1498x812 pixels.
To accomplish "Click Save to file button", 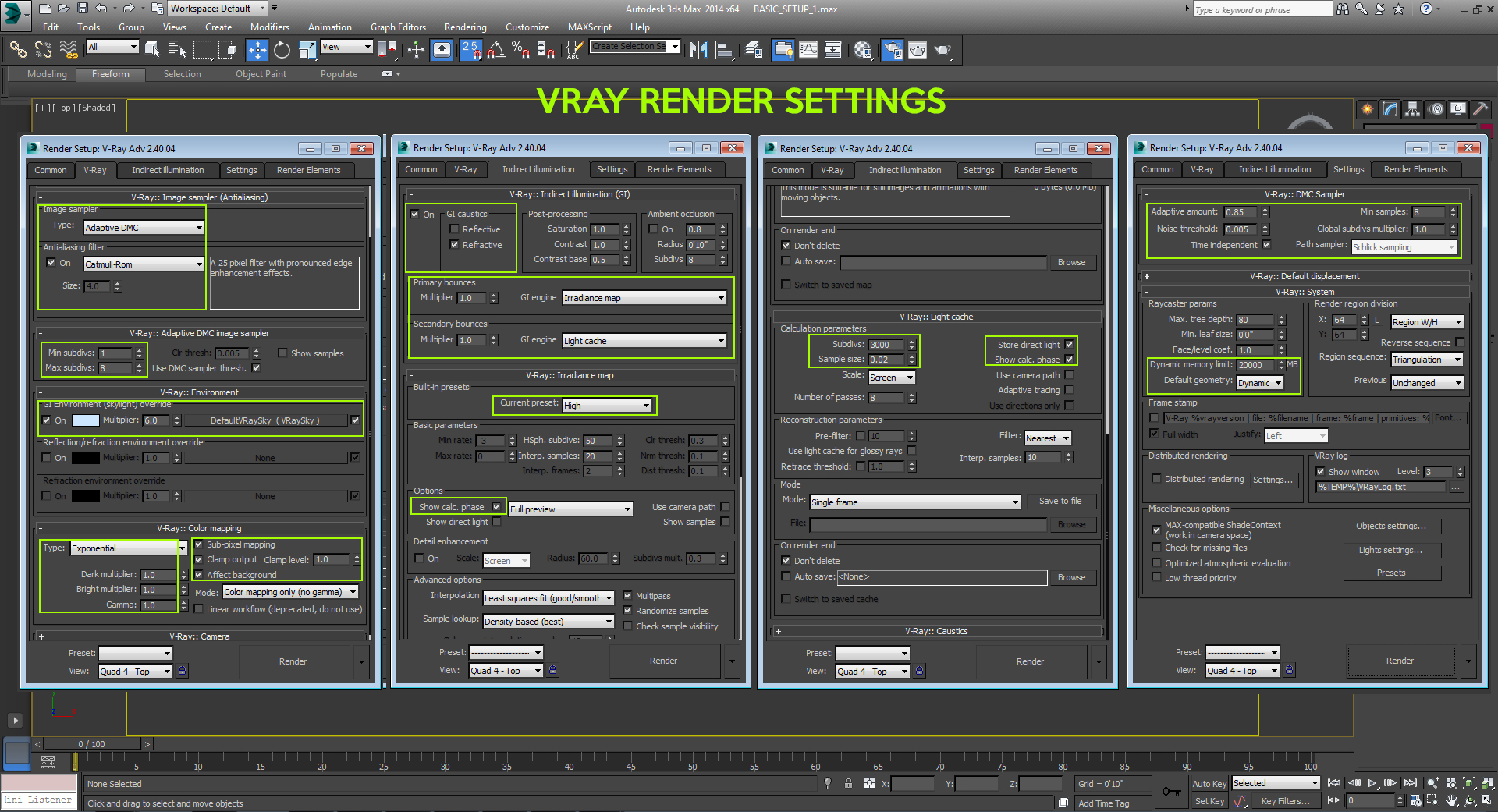I will pyautogui.click(x=1060, y=501).
